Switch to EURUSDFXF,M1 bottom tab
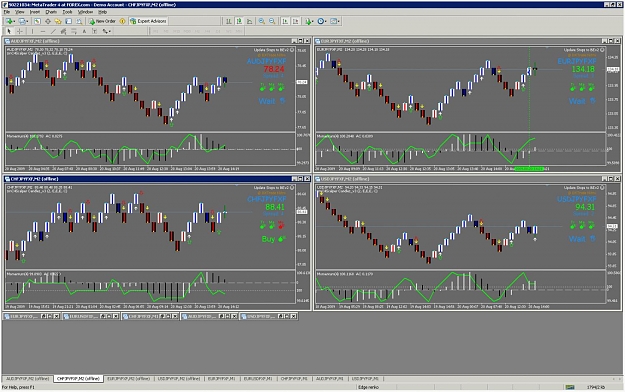625x392 pixels. tap(258, 378)
